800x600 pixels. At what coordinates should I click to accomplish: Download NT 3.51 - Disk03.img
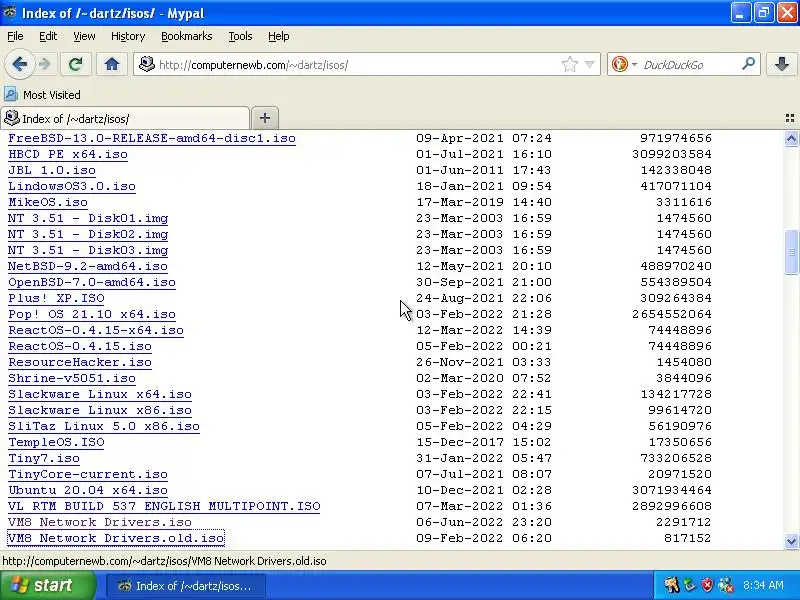tap(88, 250)
